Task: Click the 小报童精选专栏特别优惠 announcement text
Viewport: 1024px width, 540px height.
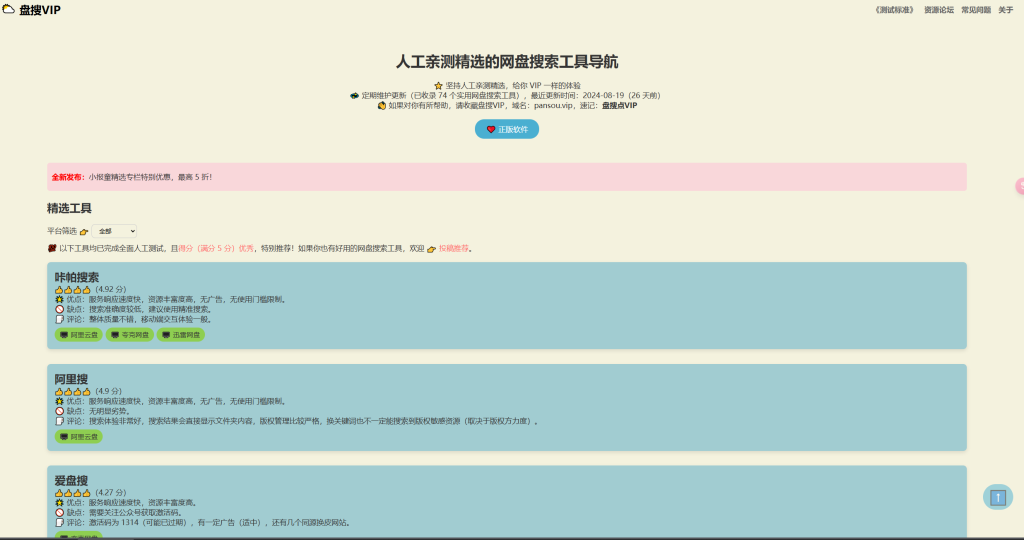Action: 150,177
